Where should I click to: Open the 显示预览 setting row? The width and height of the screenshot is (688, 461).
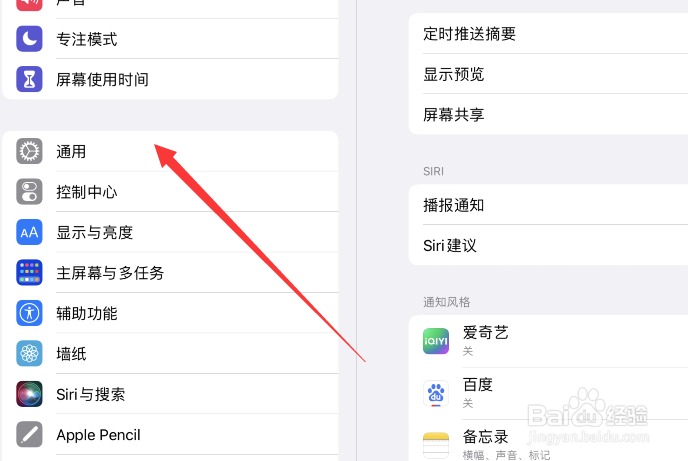(x=548, y=74)
